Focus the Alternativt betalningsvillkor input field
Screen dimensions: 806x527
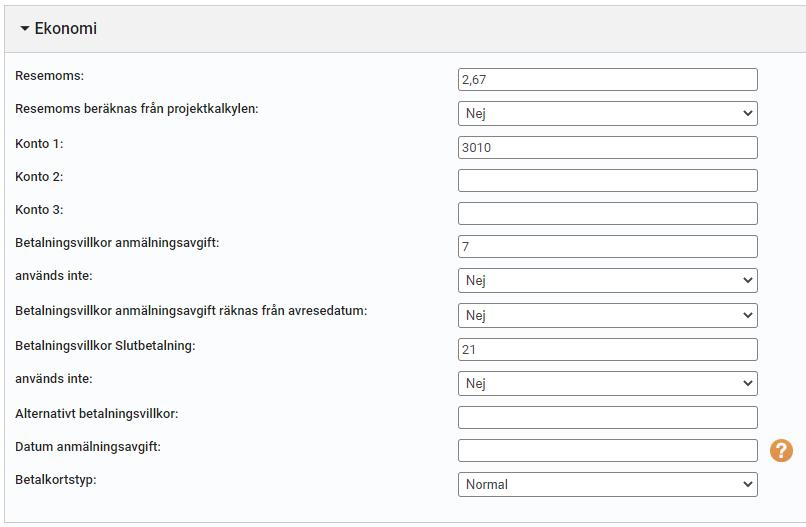[608, 417]
